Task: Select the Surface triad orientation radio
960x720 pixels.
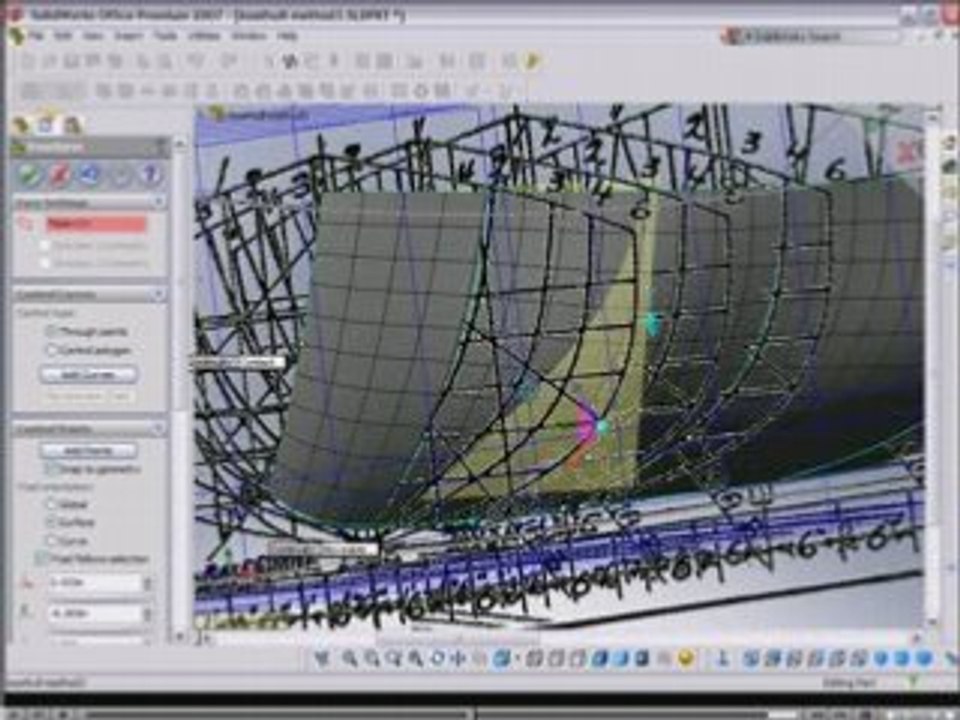Action: pyautogui.click(x=51, y=522)
